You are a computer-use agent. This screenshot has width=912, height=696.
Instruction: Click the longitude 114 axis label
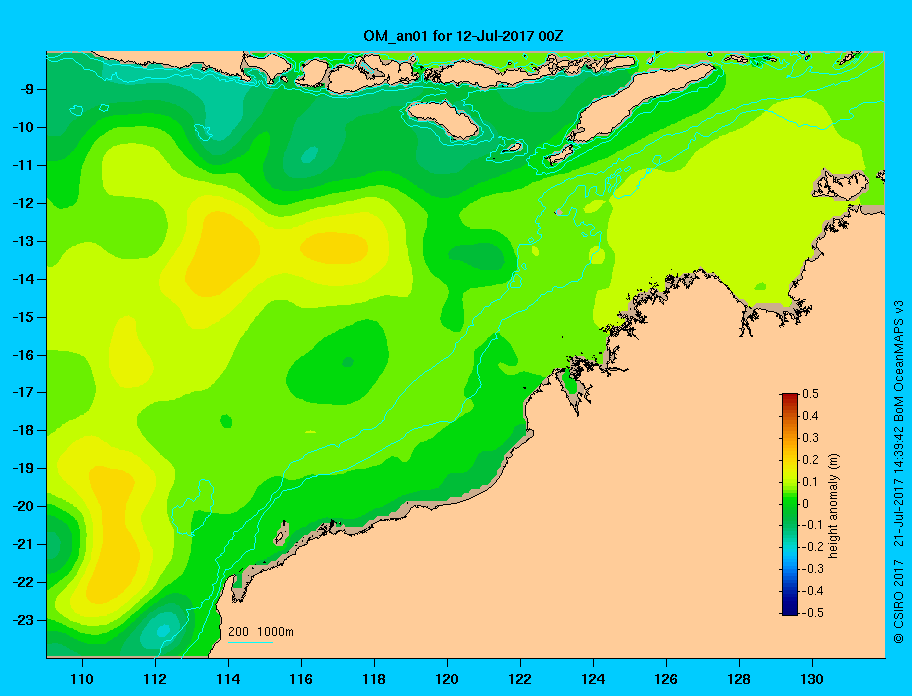[228, 679]
